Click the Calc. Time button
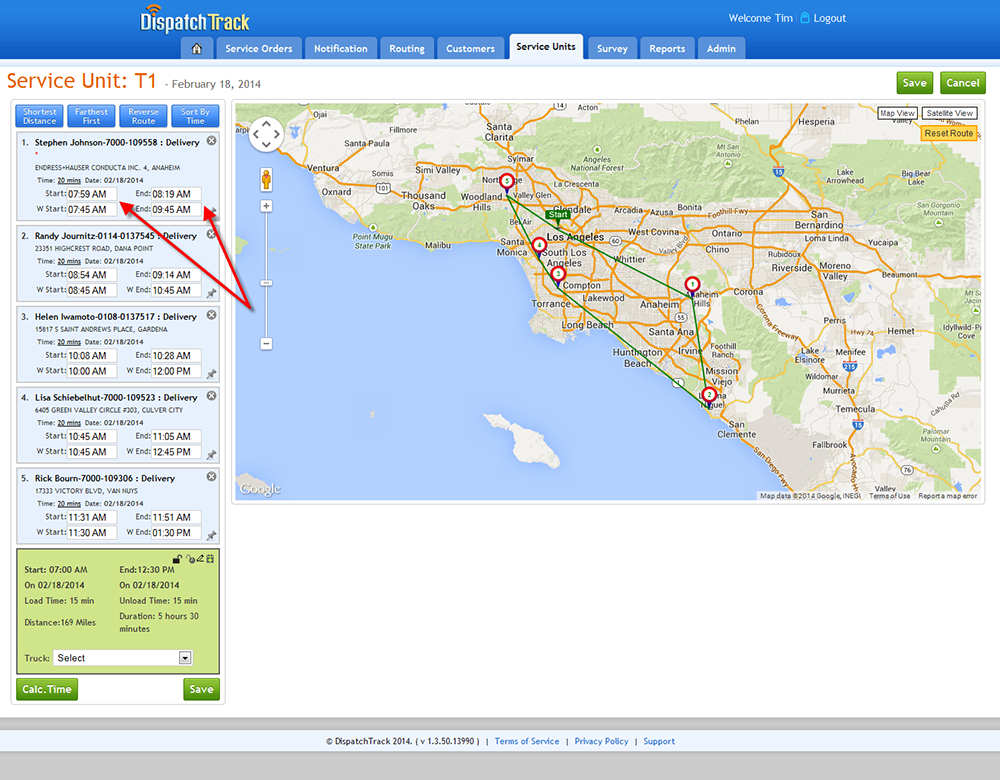Viewport: 1000px width, 780px height. [46, 689]
